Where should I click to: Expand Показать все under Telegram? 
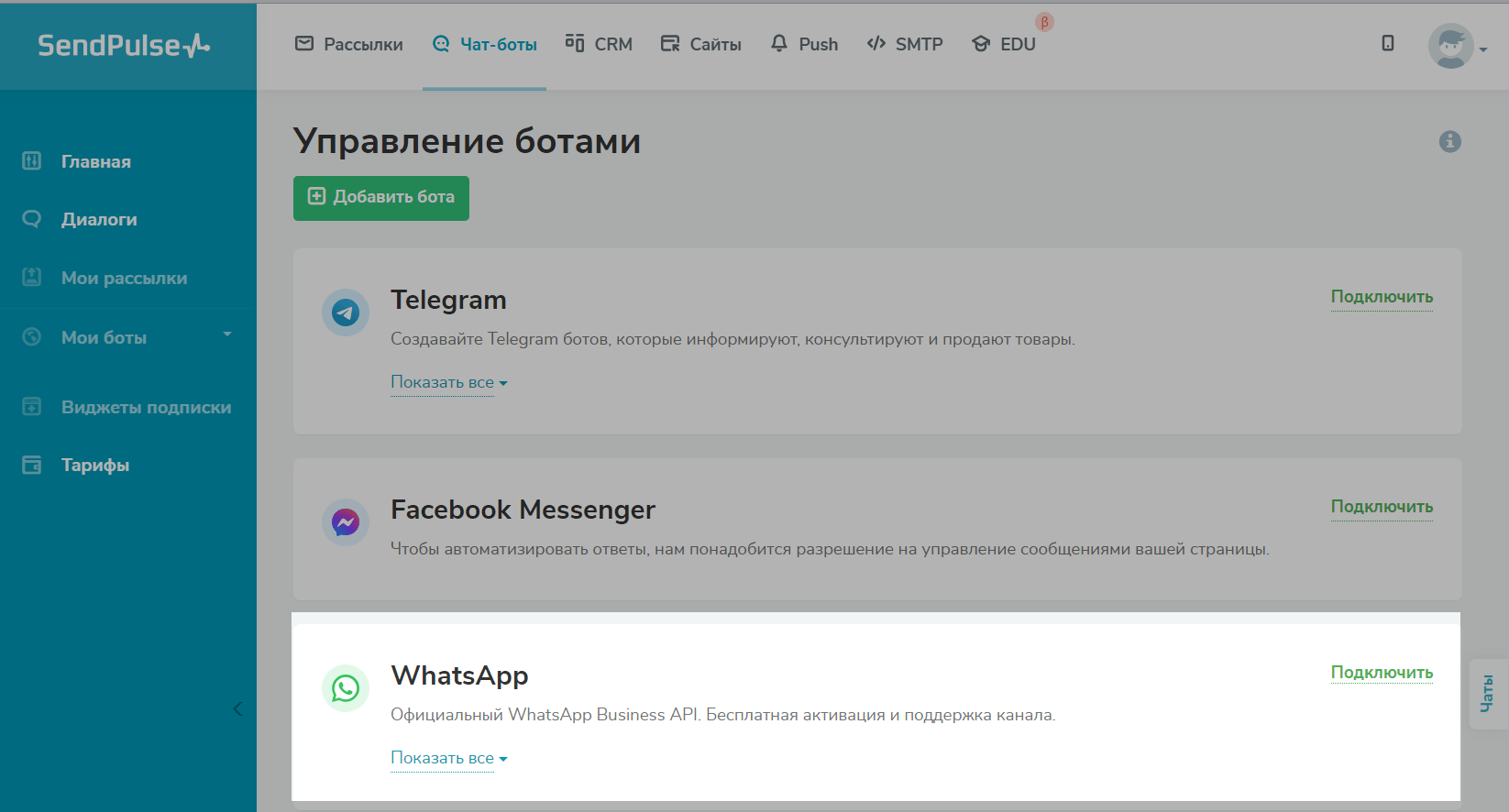point(448,382)
